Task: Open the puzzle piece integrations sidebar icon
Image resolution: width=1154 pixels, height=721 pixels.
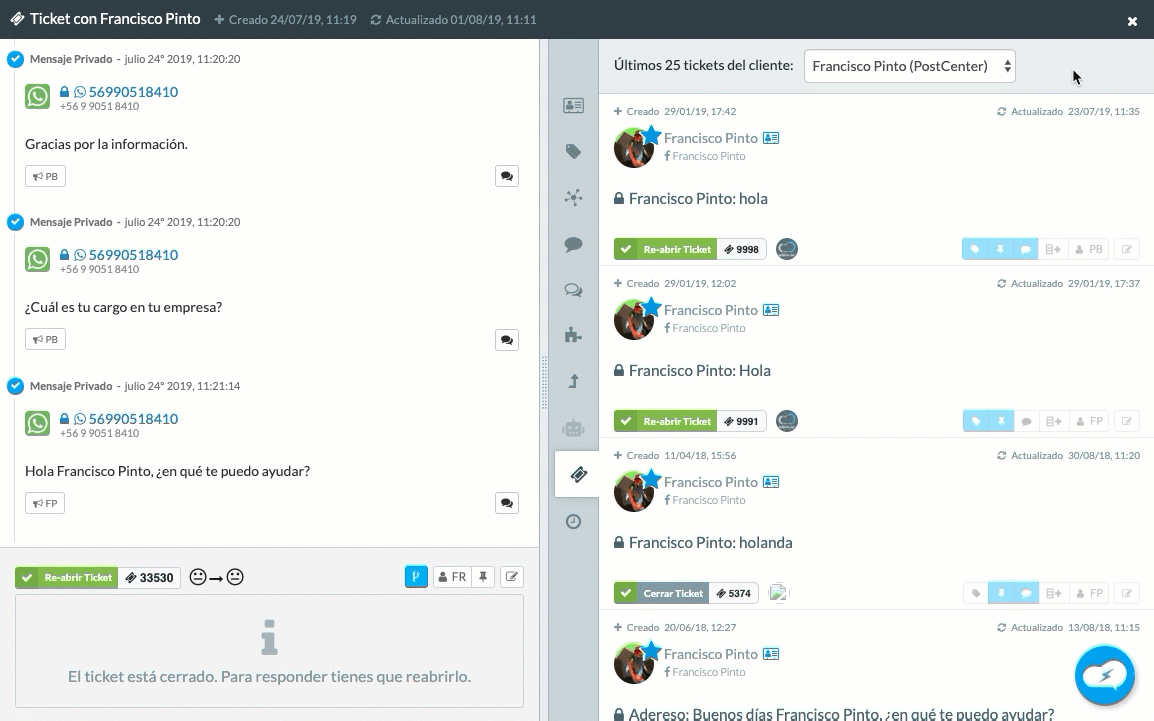Action: click(573, 335)
